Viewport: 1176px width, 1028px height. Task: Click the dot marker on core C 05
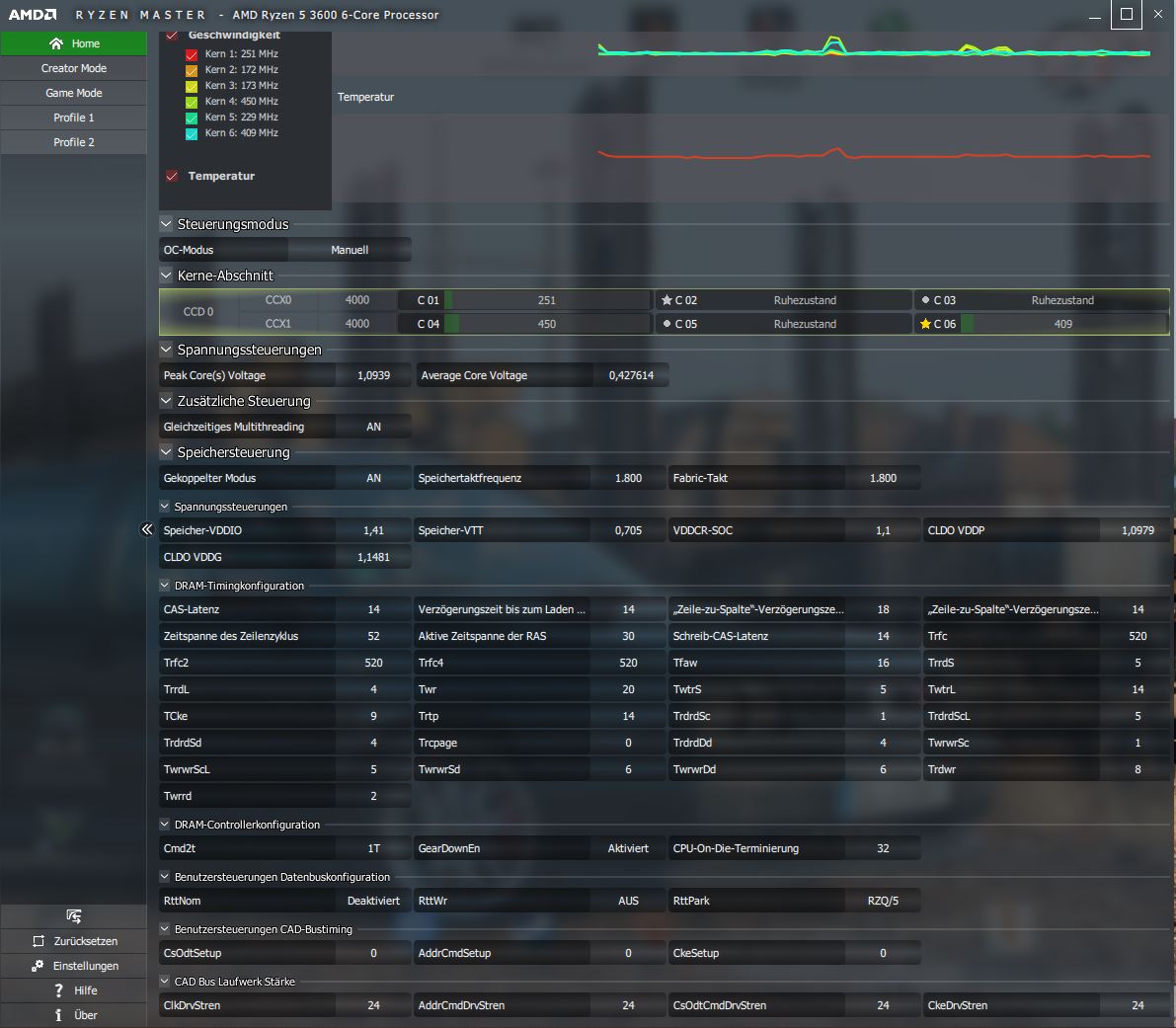coord(666,324)
